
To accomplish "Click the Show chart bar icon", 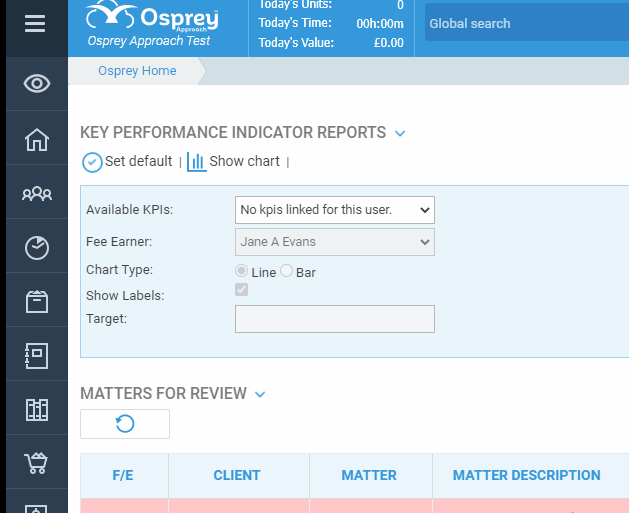I will pos(197,162).
